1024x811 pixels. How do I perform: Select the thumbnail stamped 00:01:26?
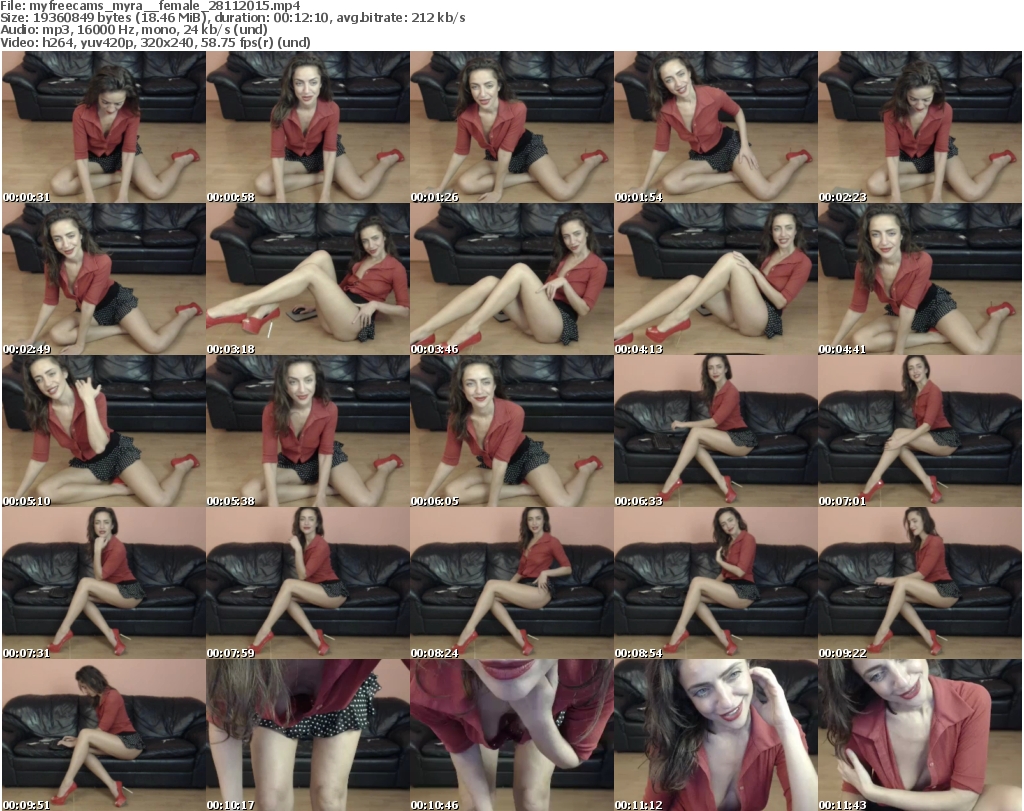pos(512,127)
